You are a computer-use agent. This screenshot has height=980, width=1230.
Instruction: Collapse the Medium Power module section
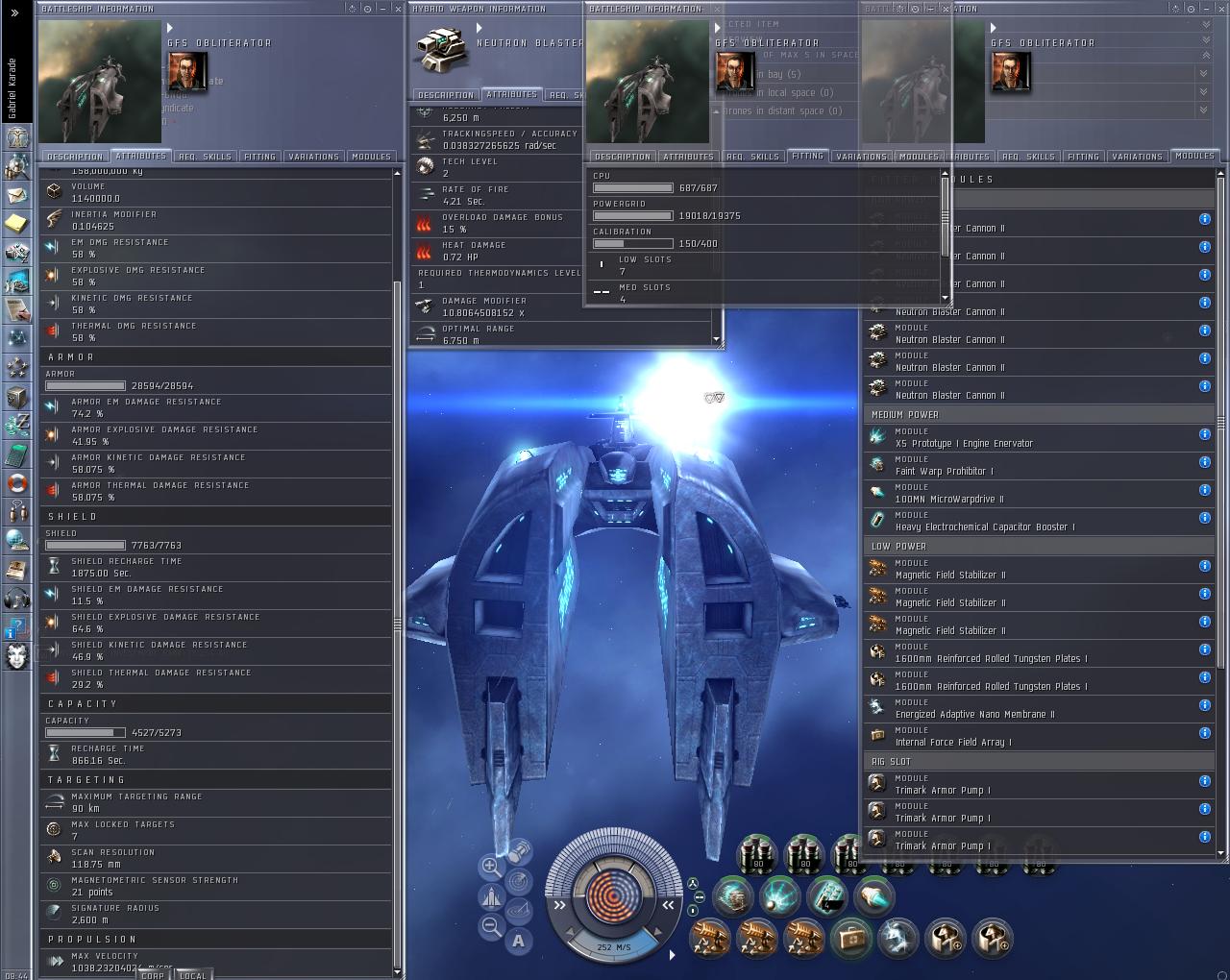(1038, 415)
